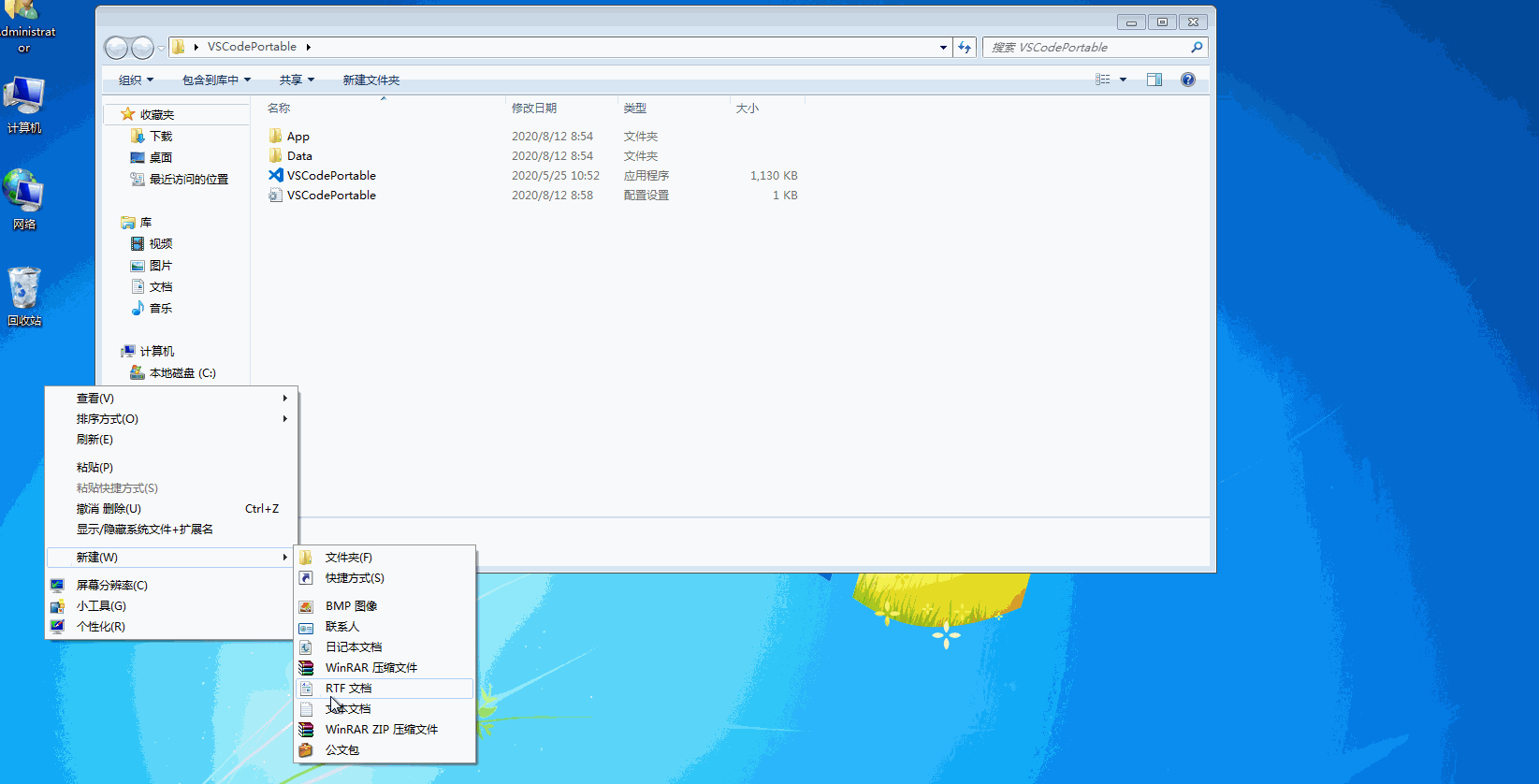Sort by the 类型 column header
The image size is (1539, 784).
click(x=635, y=109)
